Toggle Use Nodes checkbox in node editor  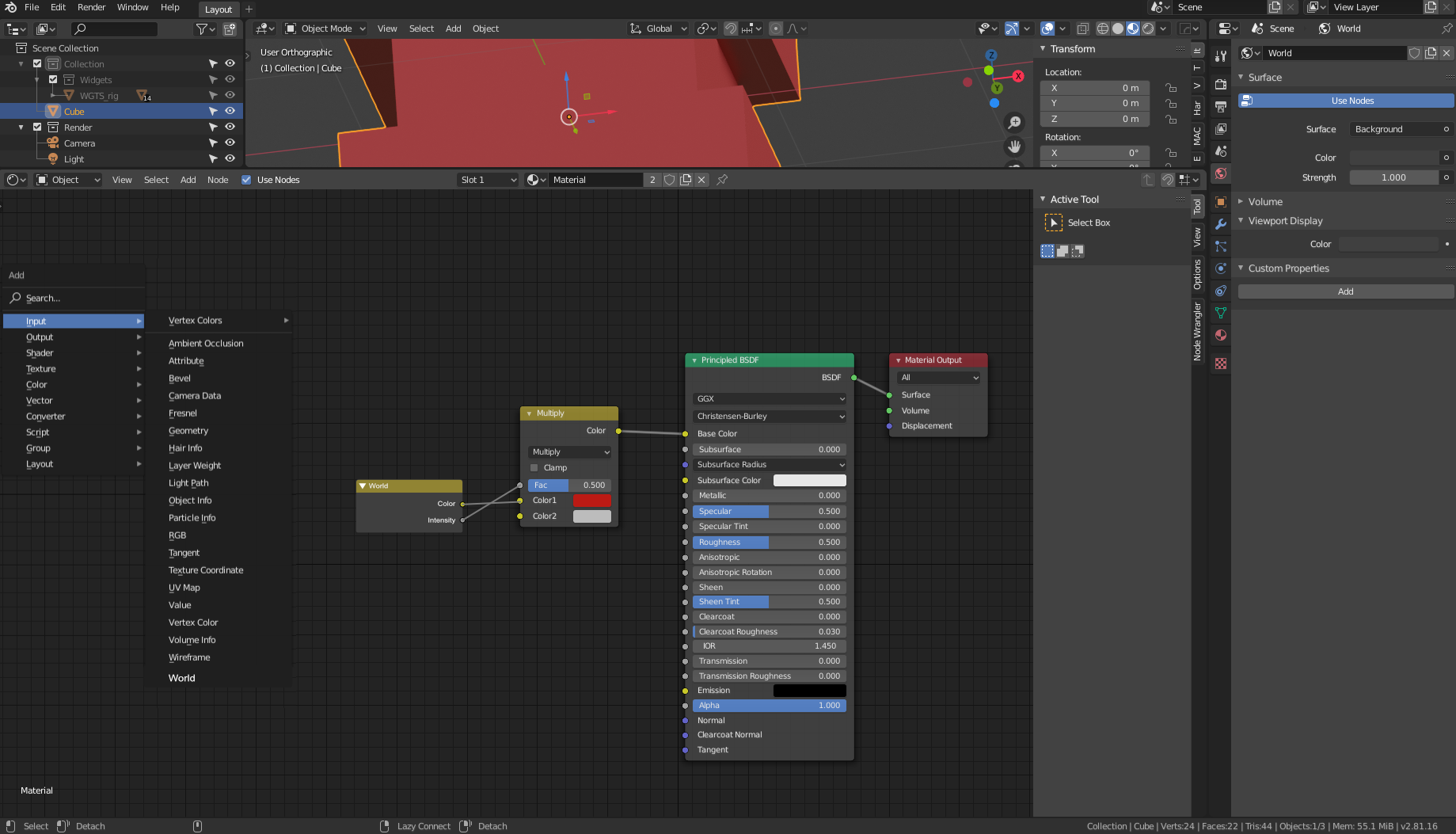(x=246, y=180)
